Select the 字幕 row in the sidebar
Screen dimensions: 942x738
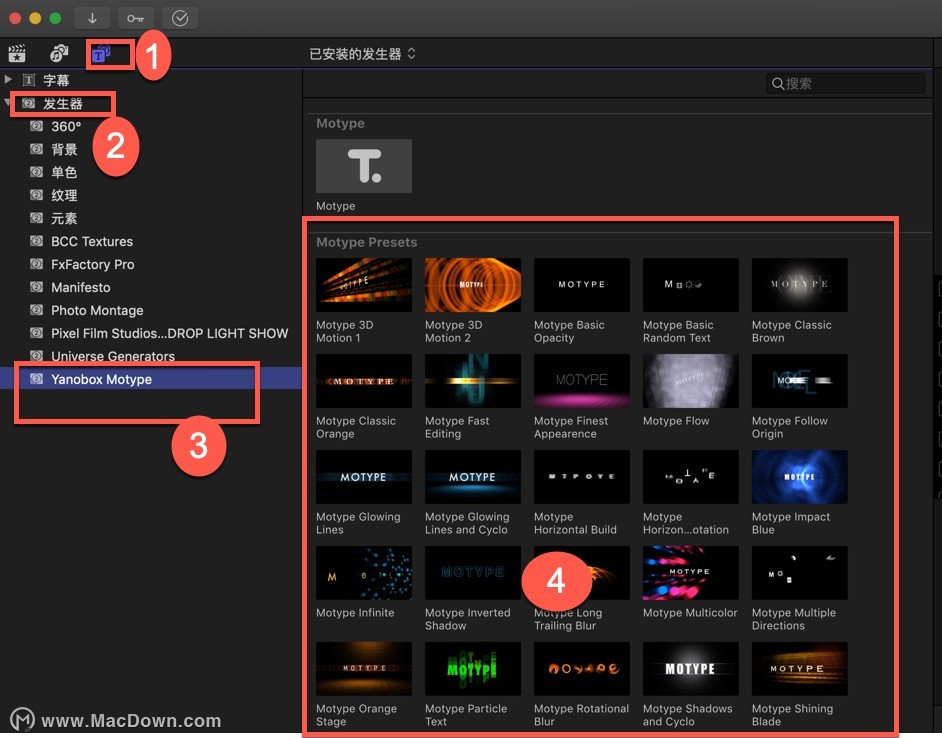(x=151, y=80)
